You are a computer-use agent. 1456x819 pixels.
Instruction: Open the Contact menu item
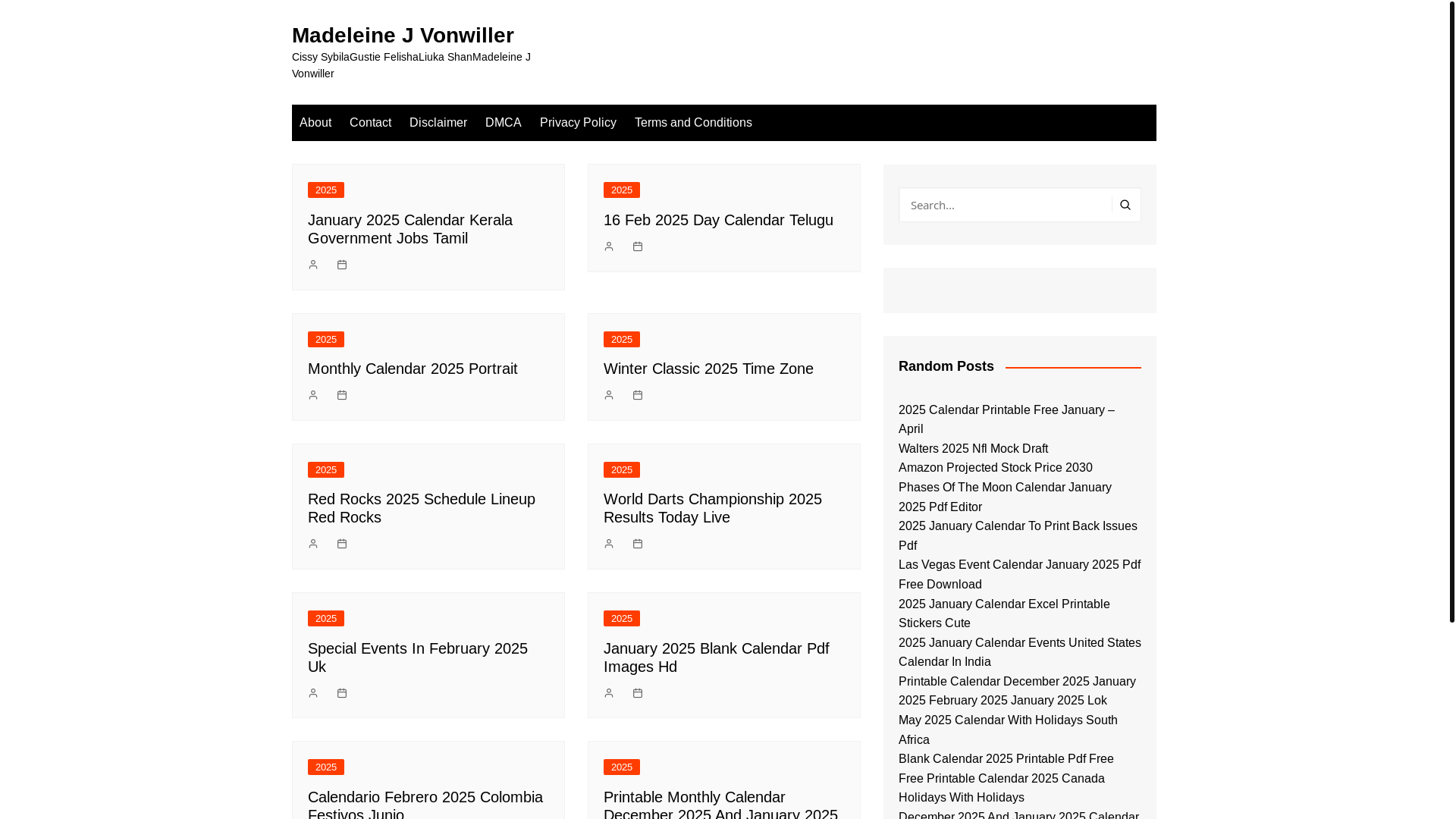point(370,123)
